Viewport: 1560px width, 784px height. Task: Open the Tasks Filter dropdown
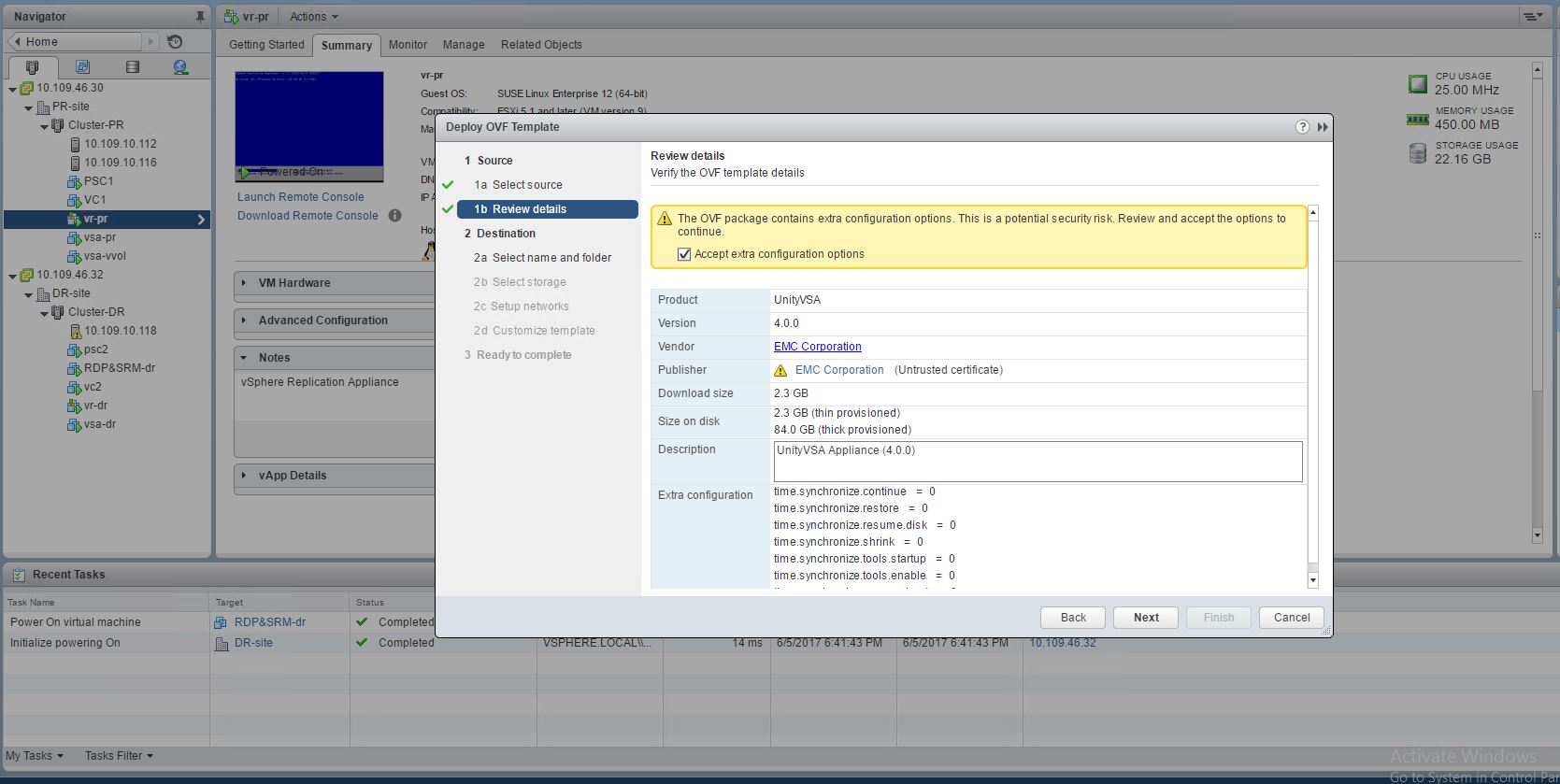coord(119,756)
